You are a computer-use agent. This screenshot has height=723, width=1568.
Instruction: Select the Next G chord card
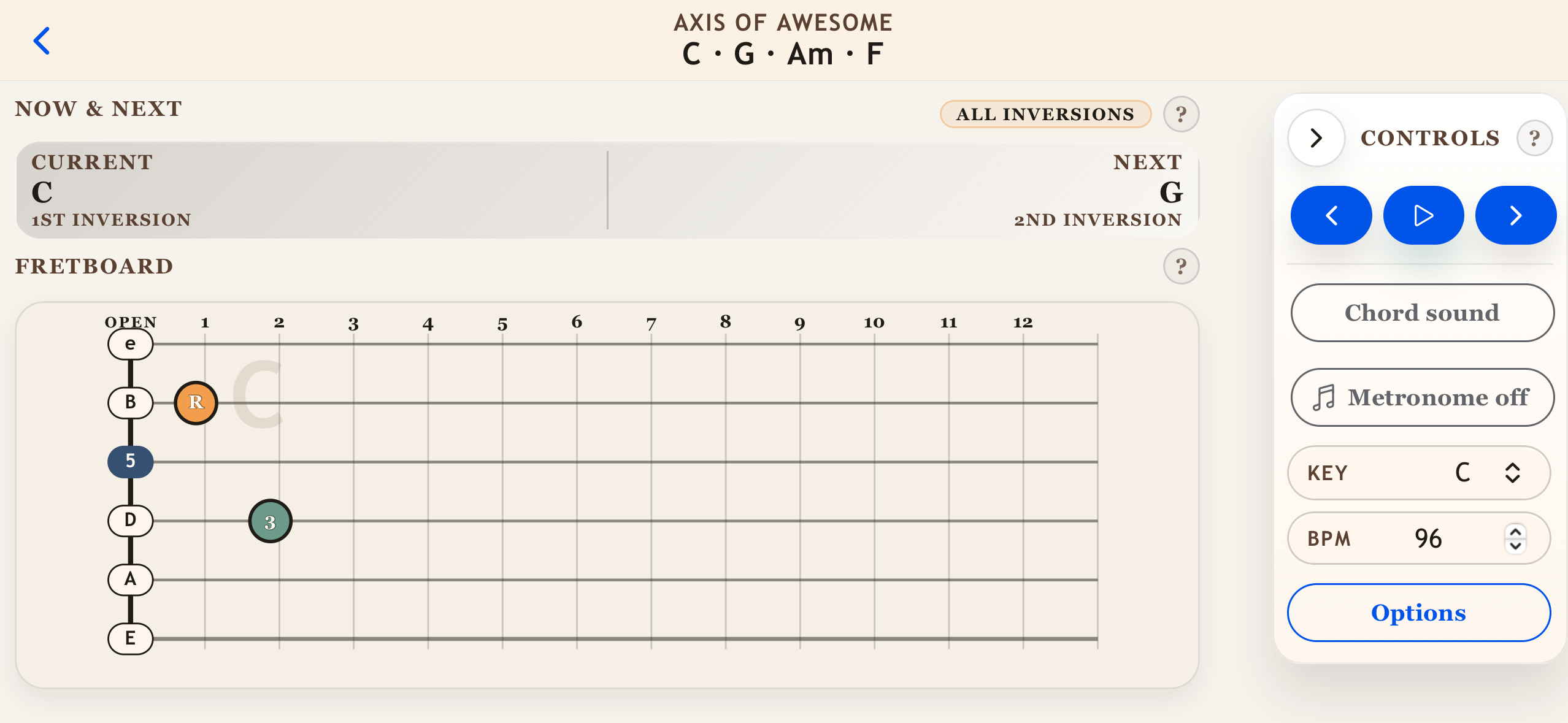pyautogui.click(x=903, y=191)
